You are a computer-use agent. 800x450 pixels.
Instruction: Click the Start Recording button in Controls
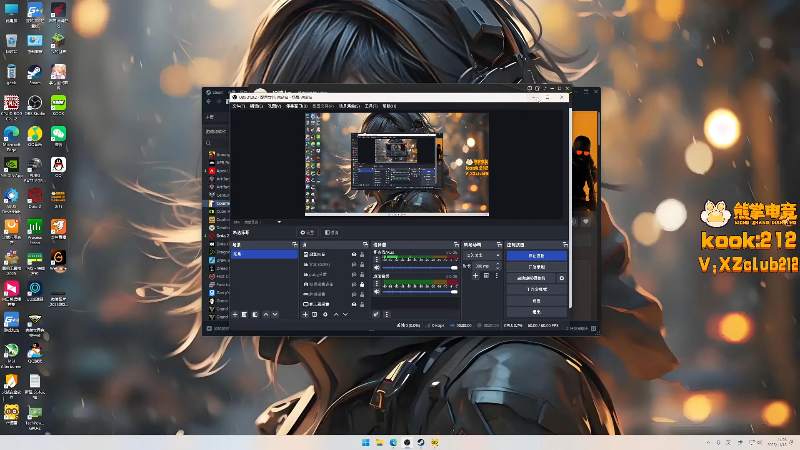point(536,267)
